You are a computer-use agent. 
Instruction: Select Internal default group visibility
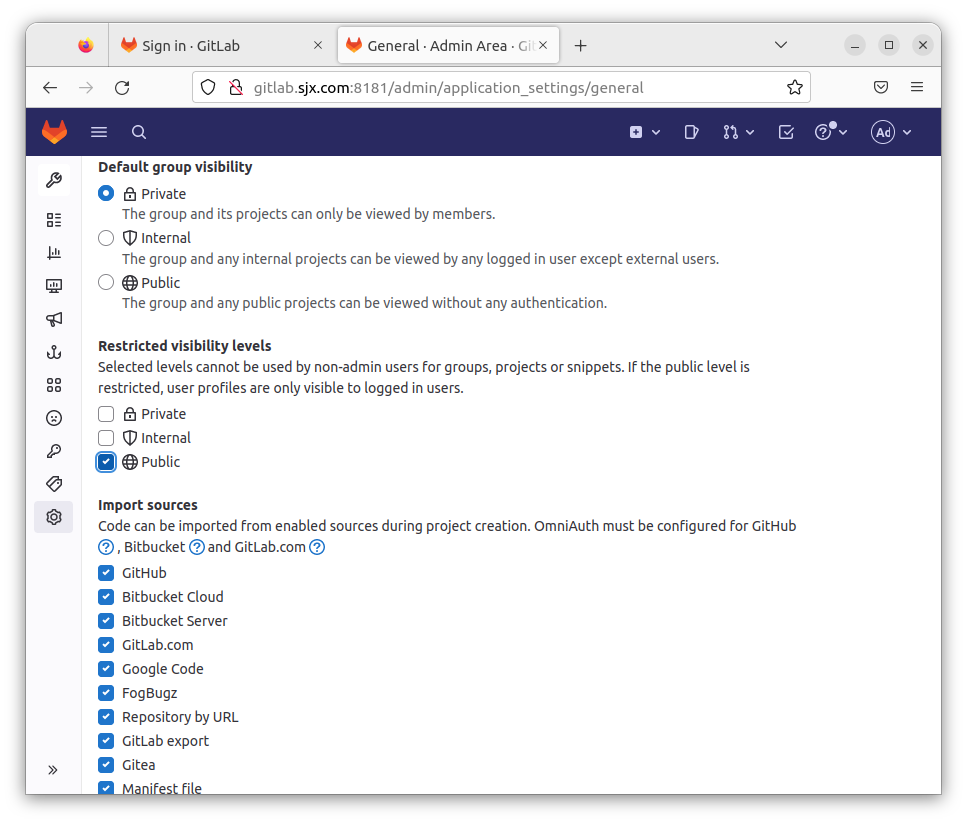[106, 238]
